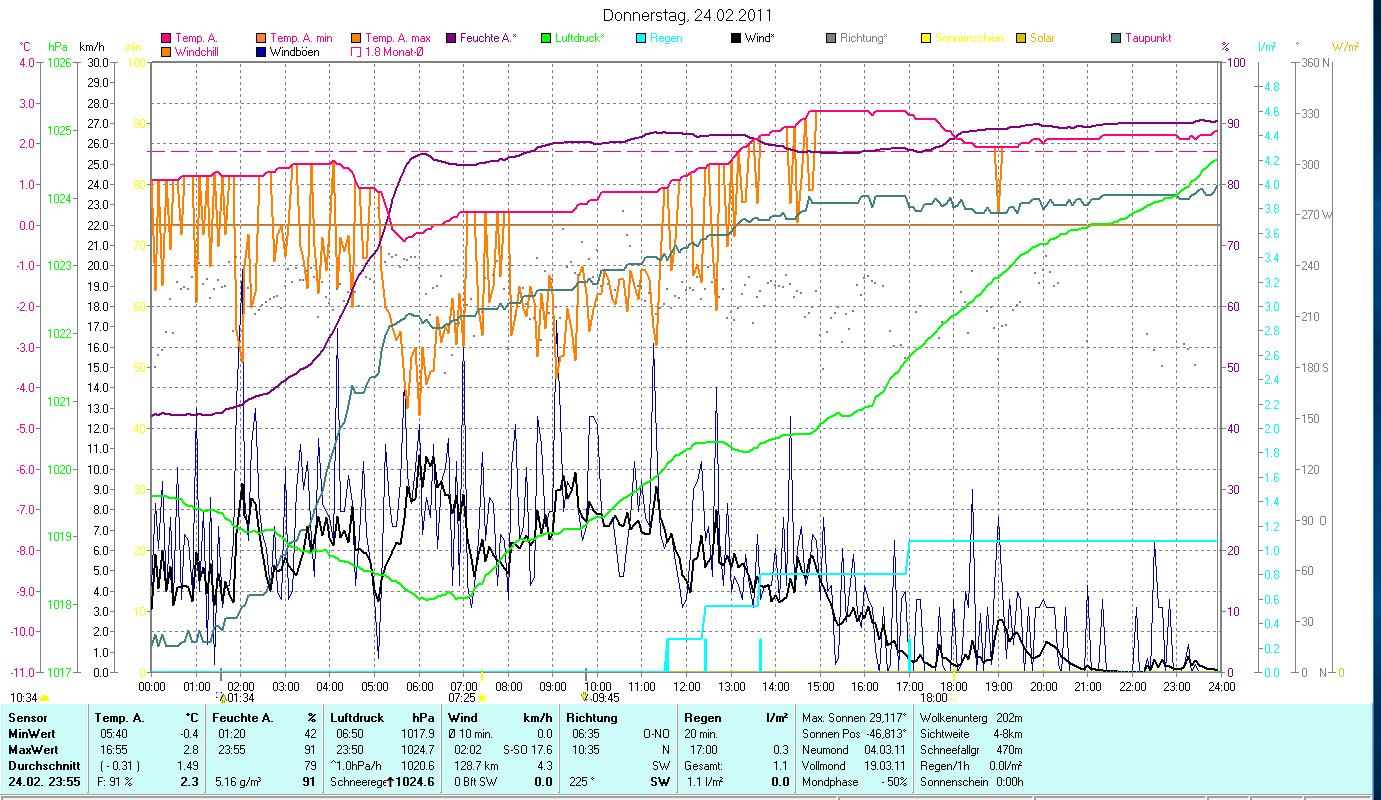The image size is (1381, 800).
Task: Click the Gesamt: rain total label
Action: 703,765
